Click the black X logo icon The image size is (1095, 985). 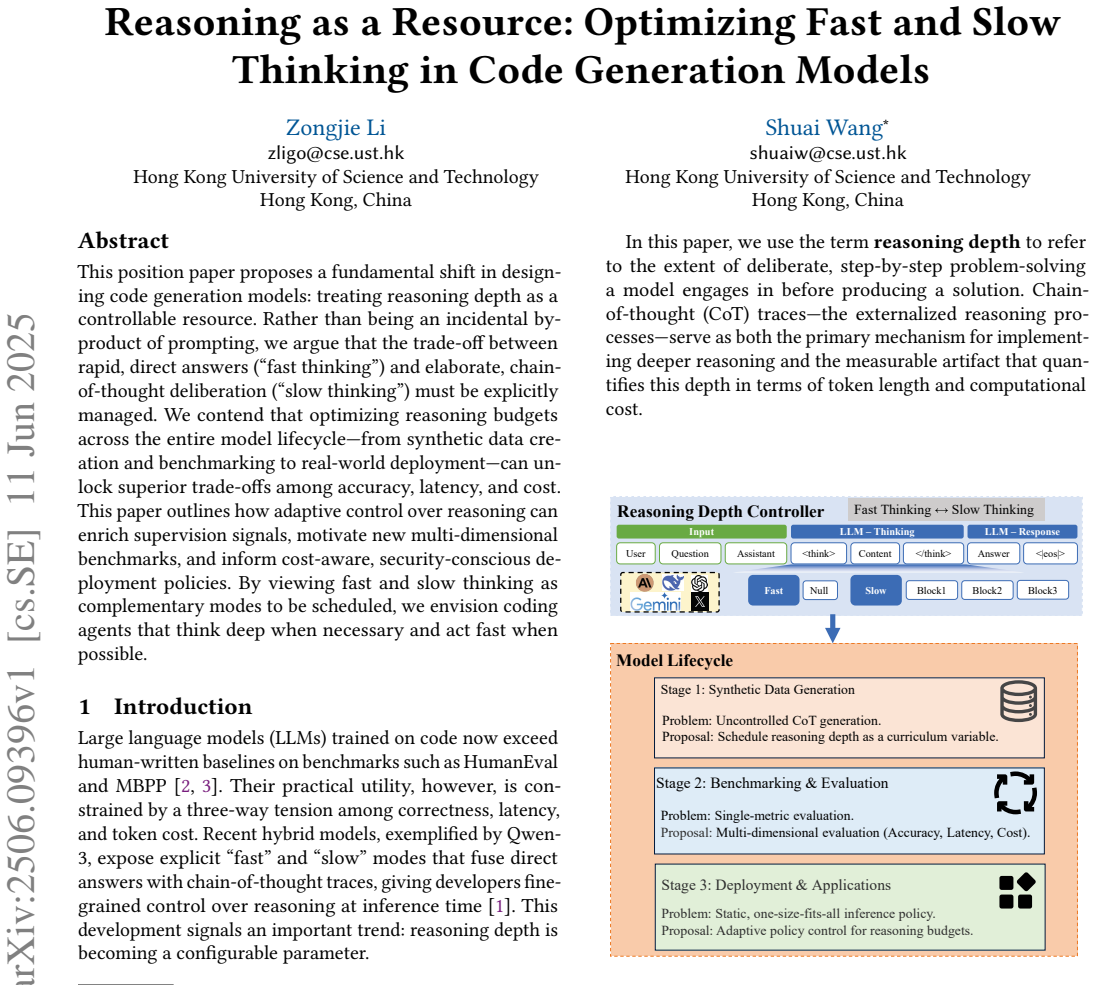(700, 602)
